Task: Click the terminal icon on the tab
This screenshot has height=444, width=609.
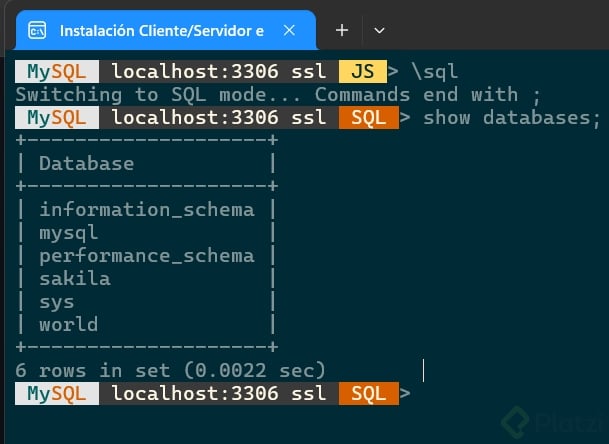Action: pyautogui.click(x=37, y=30)
